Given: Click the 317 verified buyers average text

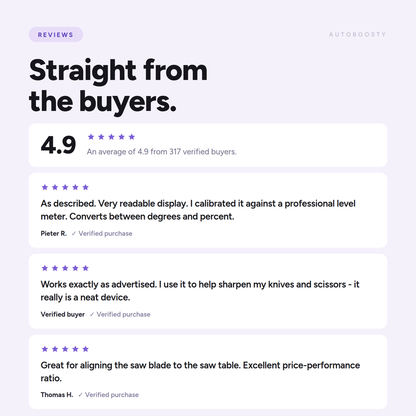Looking at the screenshot, I should [161, 152].
